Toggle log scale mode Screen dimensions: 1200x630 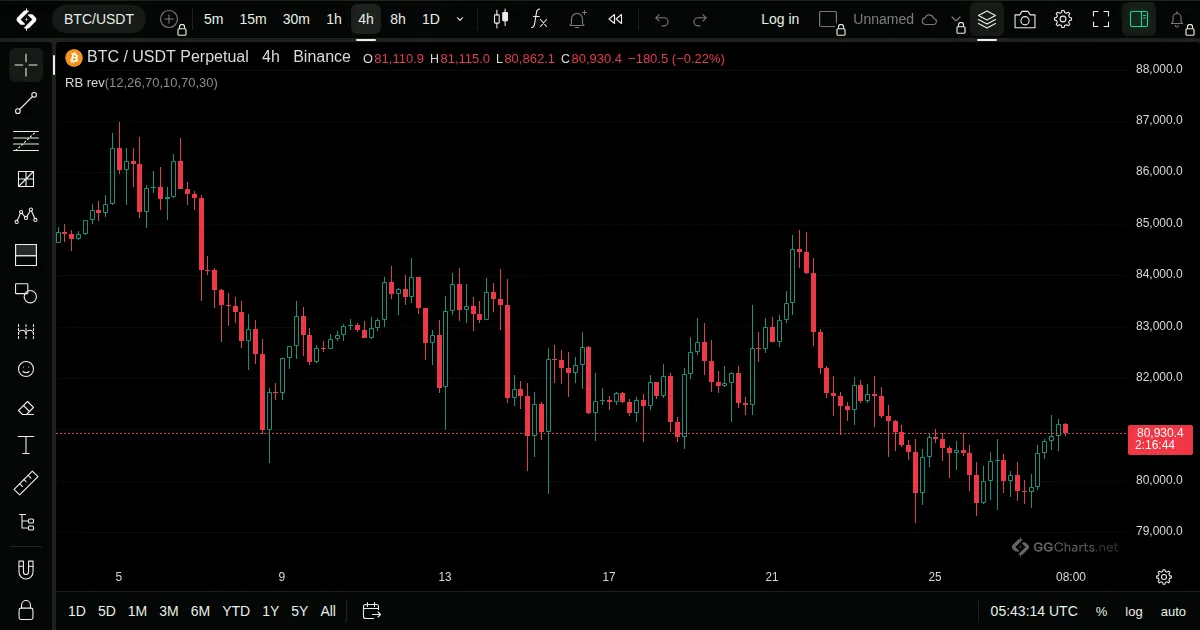1134,611
